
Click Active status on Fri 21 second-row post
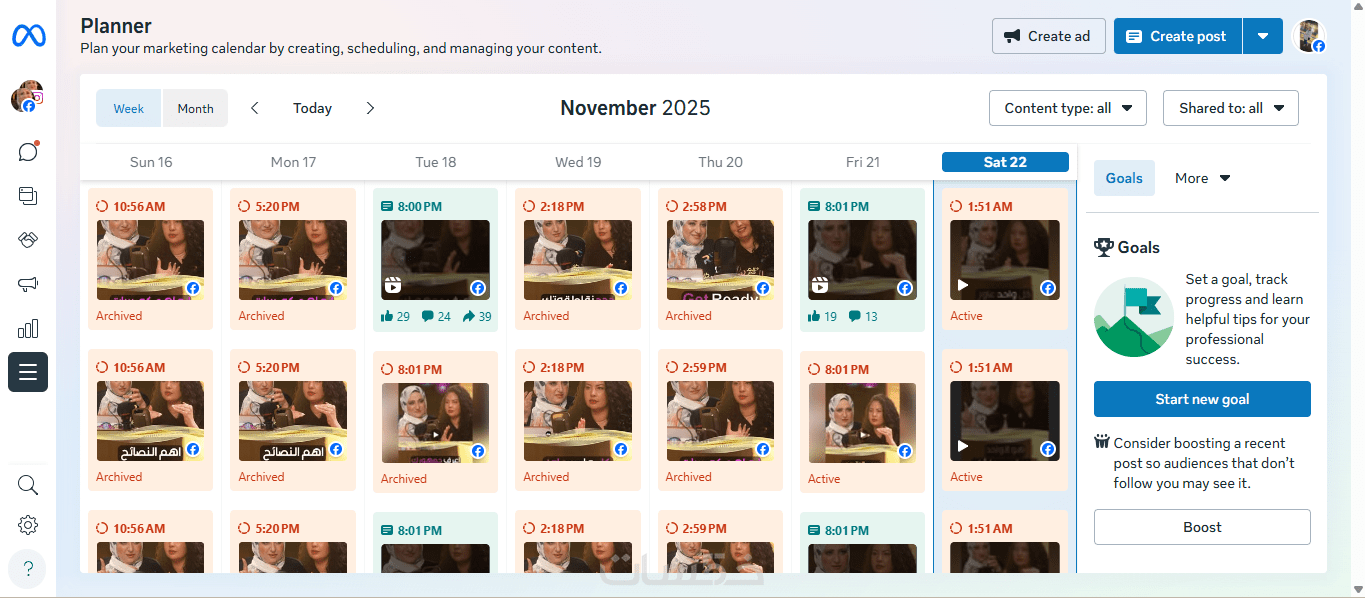824,479
